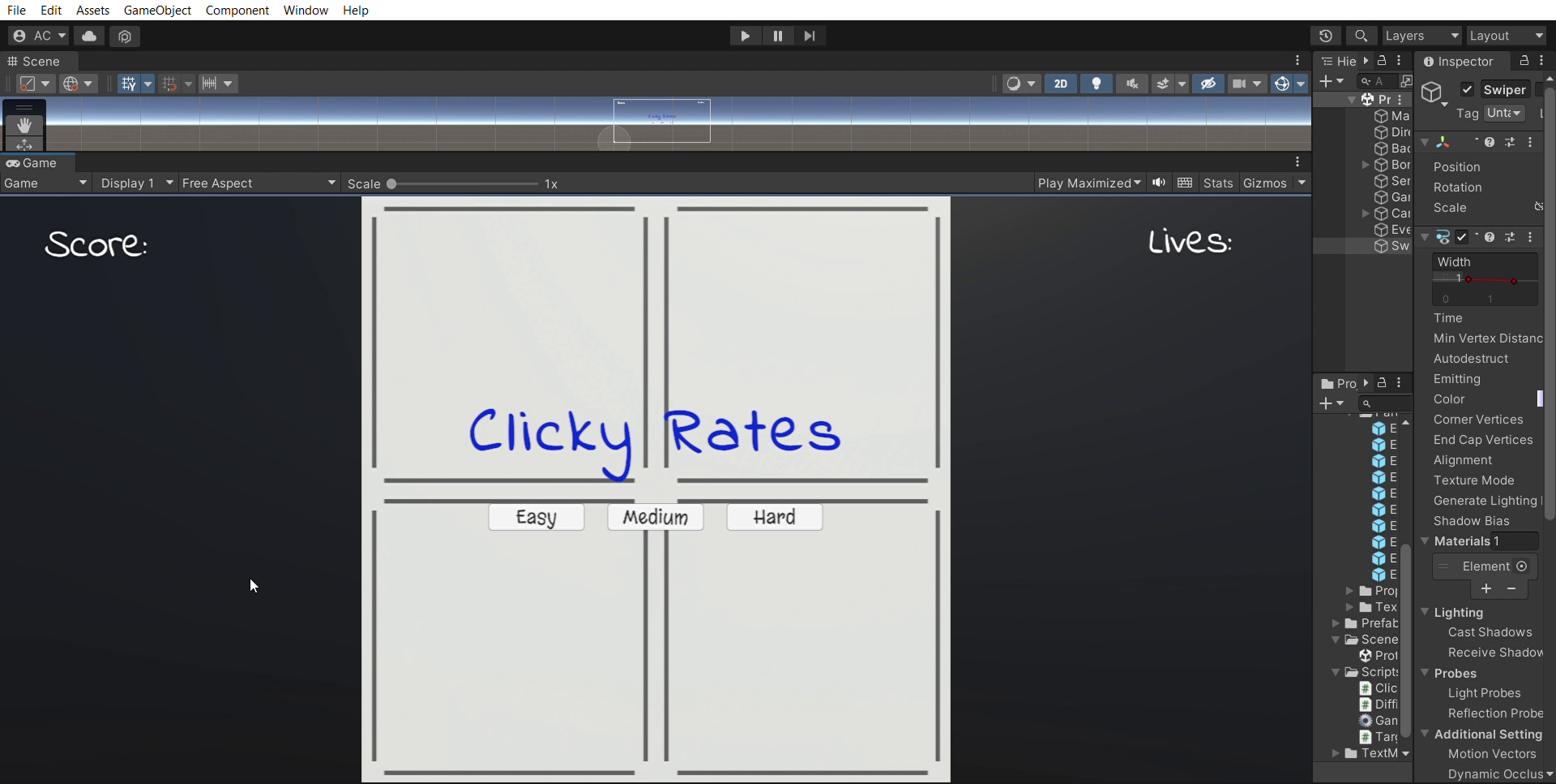This screenshot has height=784, width=1556.
Task: Open the Scene draw mode sphere dropdown
Action: pos(1020,83)
